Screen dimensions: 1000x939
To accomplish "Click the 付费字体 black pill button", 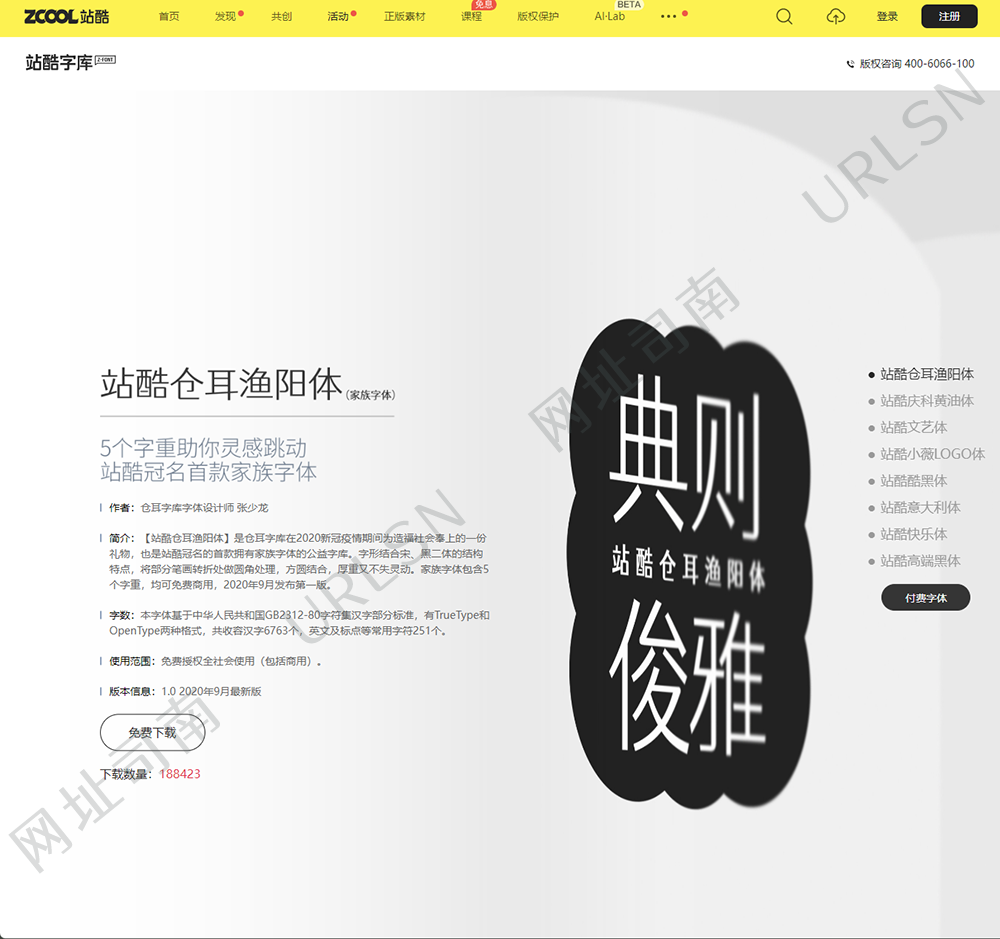I will click(925, 597).
